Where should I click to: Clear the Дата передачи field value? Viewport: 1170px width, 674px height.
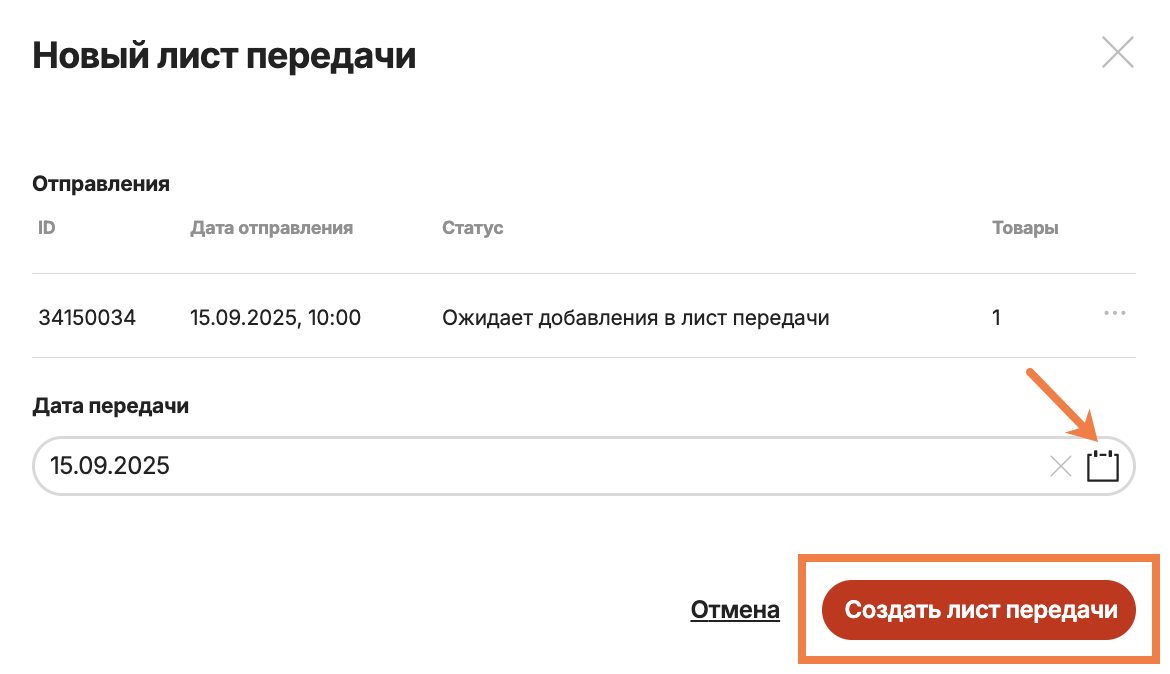(1060, 466)
